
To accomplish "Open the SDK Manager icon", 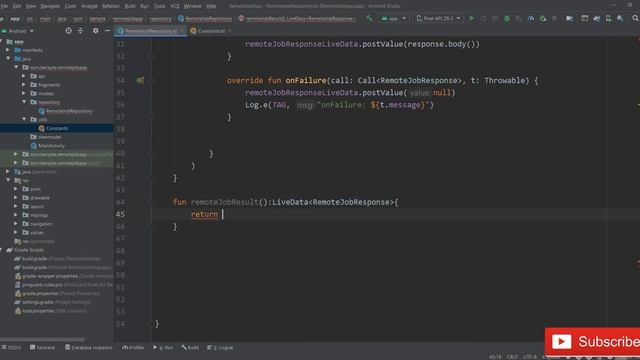I will (620, 18).
